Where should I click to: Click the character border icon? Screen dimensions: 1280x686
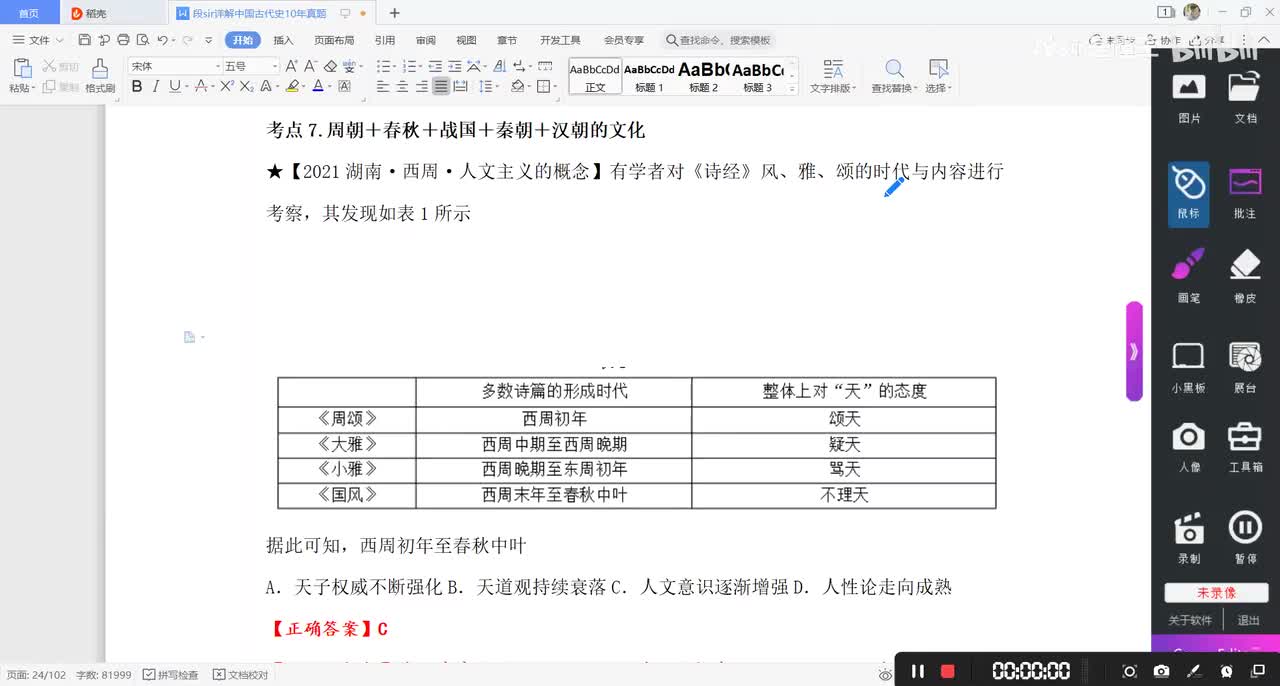coord(345,87)
